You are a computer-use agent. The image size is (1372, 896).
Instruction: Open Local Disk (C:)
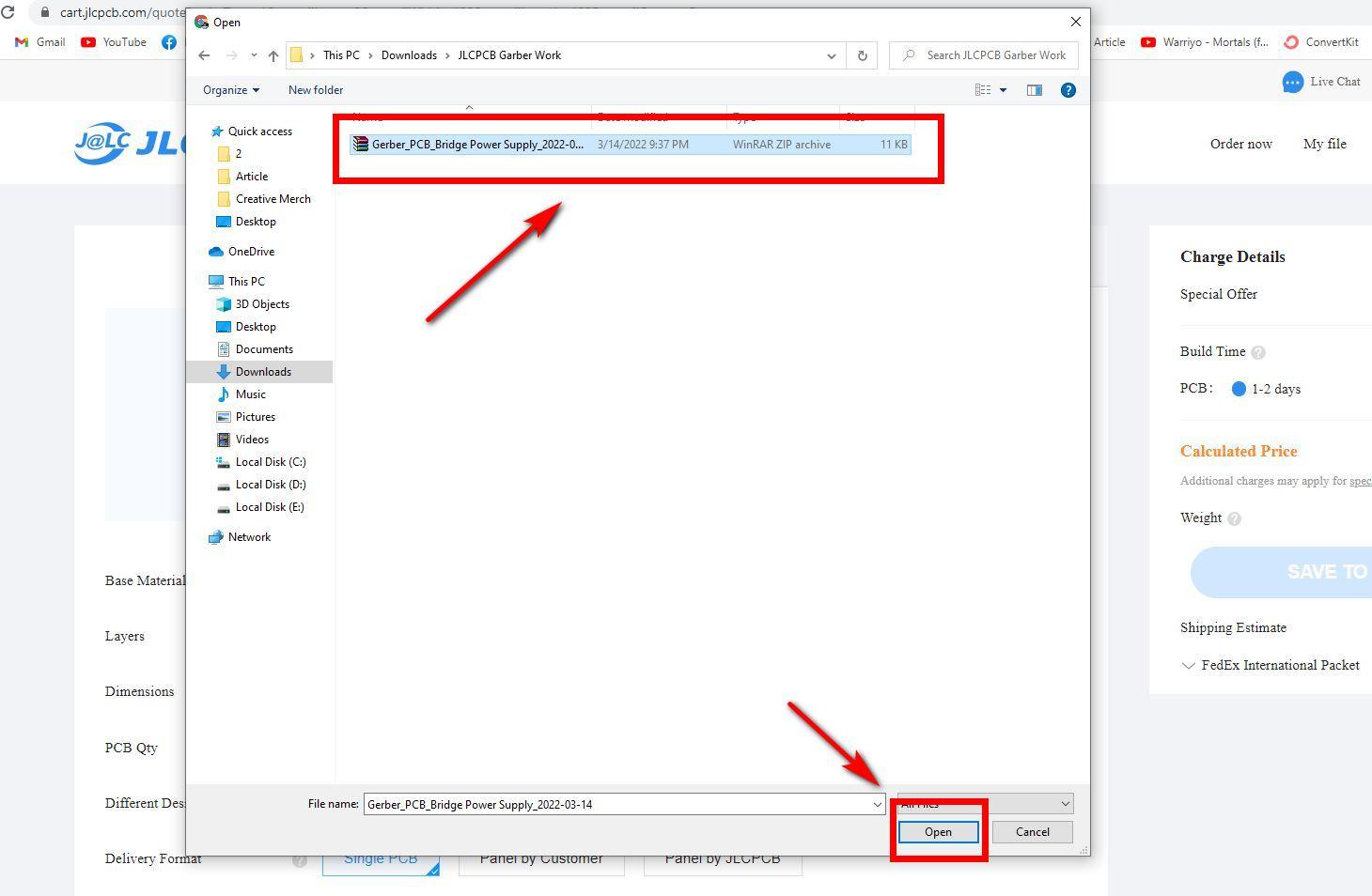click(x=261, y=462)
